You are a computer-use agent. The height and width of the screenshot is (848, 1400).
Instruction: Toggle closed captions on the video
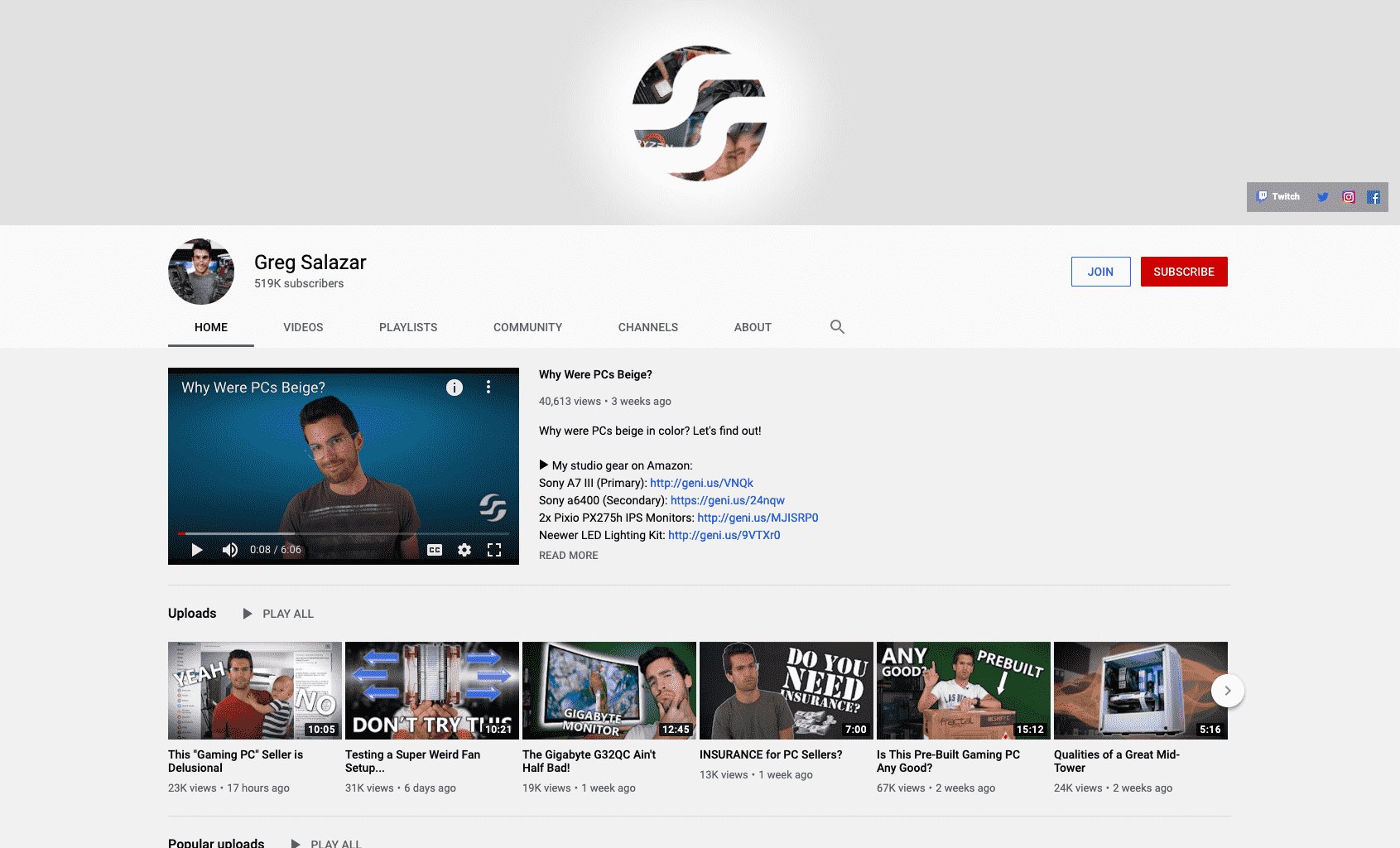point(435,550)
